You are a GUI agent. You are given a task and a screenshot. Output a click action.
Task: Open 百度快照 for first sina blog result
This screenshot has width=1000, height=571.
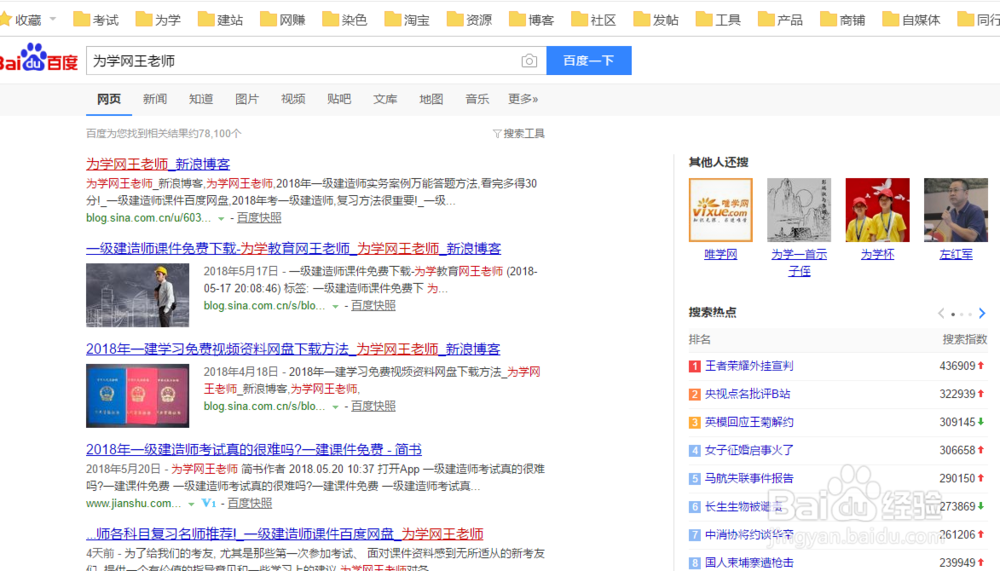(259, 218)
